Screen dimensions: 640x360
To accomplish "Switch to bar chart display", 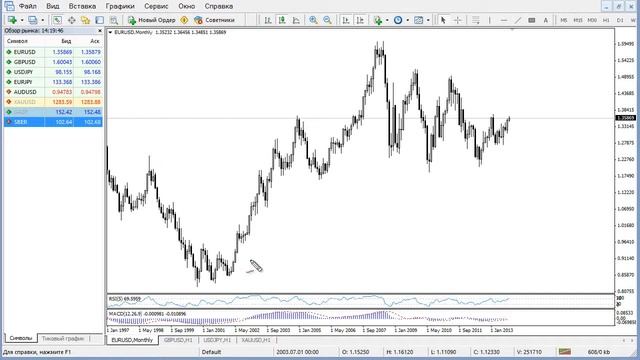I will (268, 20).
